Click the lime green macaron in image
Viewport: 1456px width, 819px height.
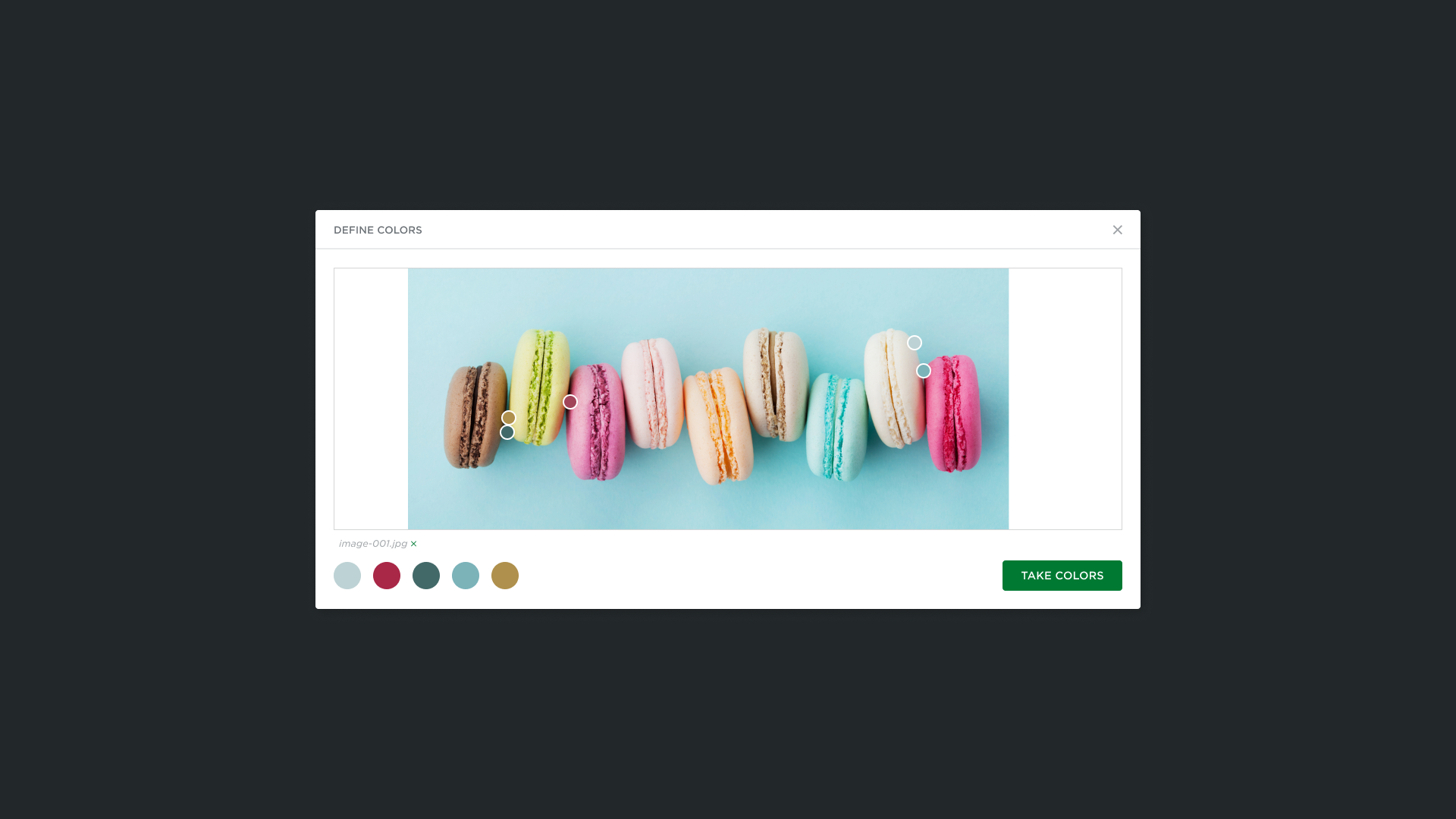(540, 387)
